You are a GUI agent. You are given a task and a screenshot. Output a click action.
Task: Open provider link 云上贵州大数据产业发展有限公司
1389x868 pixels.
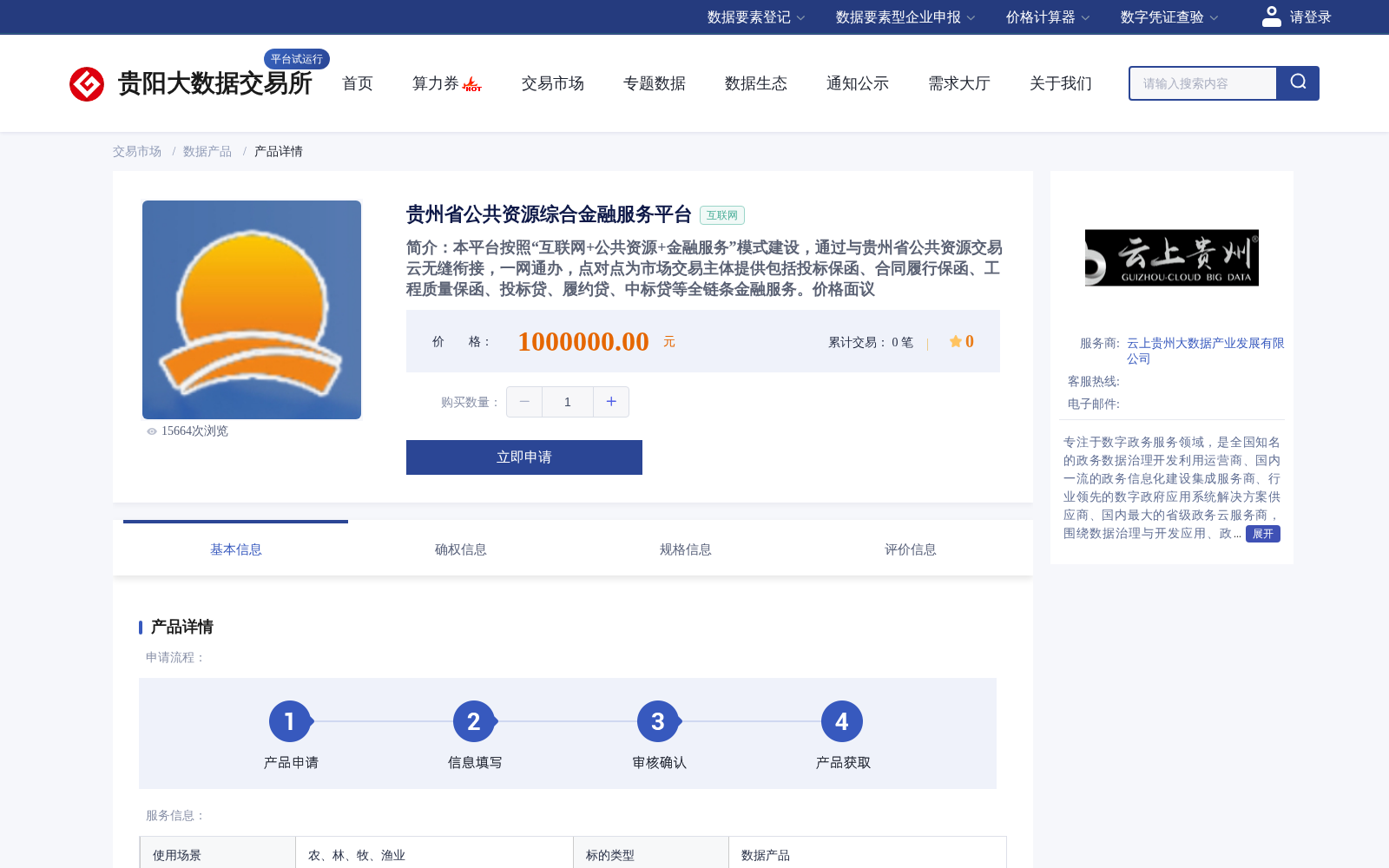click(1205, 351)
